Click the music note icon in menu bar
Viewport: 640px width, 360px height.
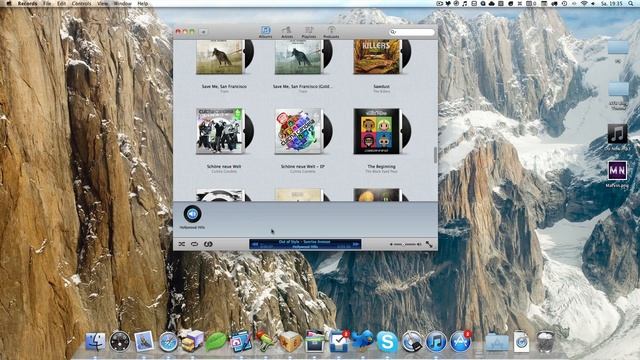pyautogui.click(x=465, y=3)
